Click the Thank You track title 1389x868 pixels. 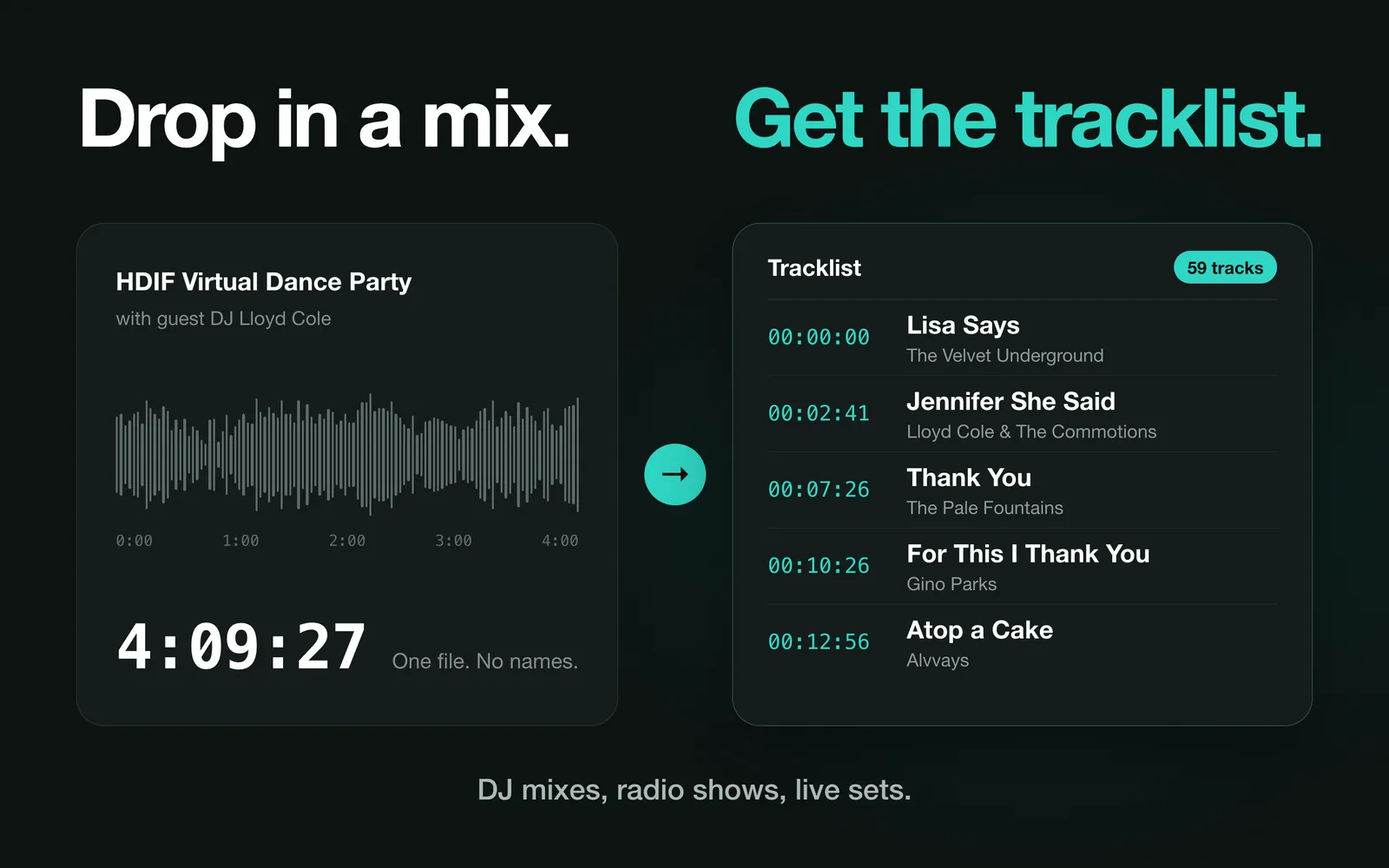click(x=969, y=477)
